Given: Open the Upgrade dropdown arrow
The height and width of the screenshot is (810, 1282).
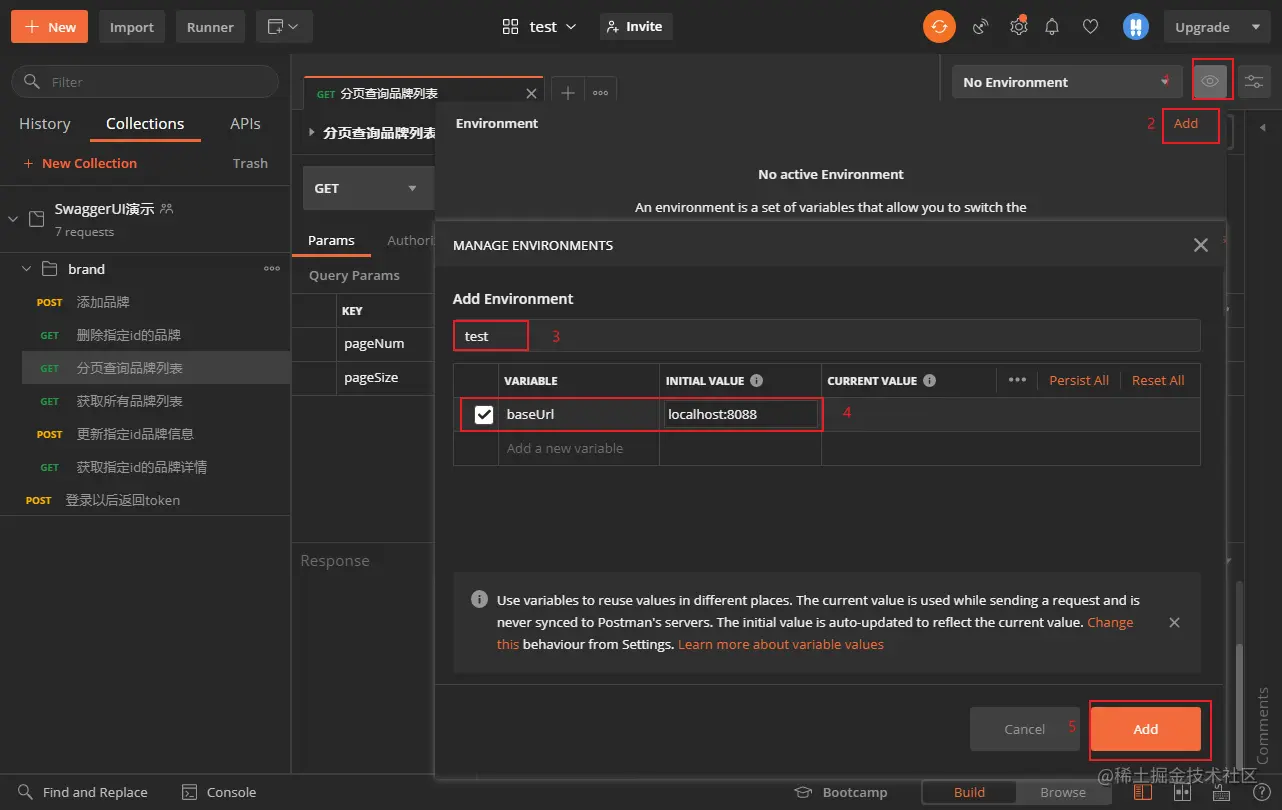Looking at the screenshot, I should tap(1256, 27).
